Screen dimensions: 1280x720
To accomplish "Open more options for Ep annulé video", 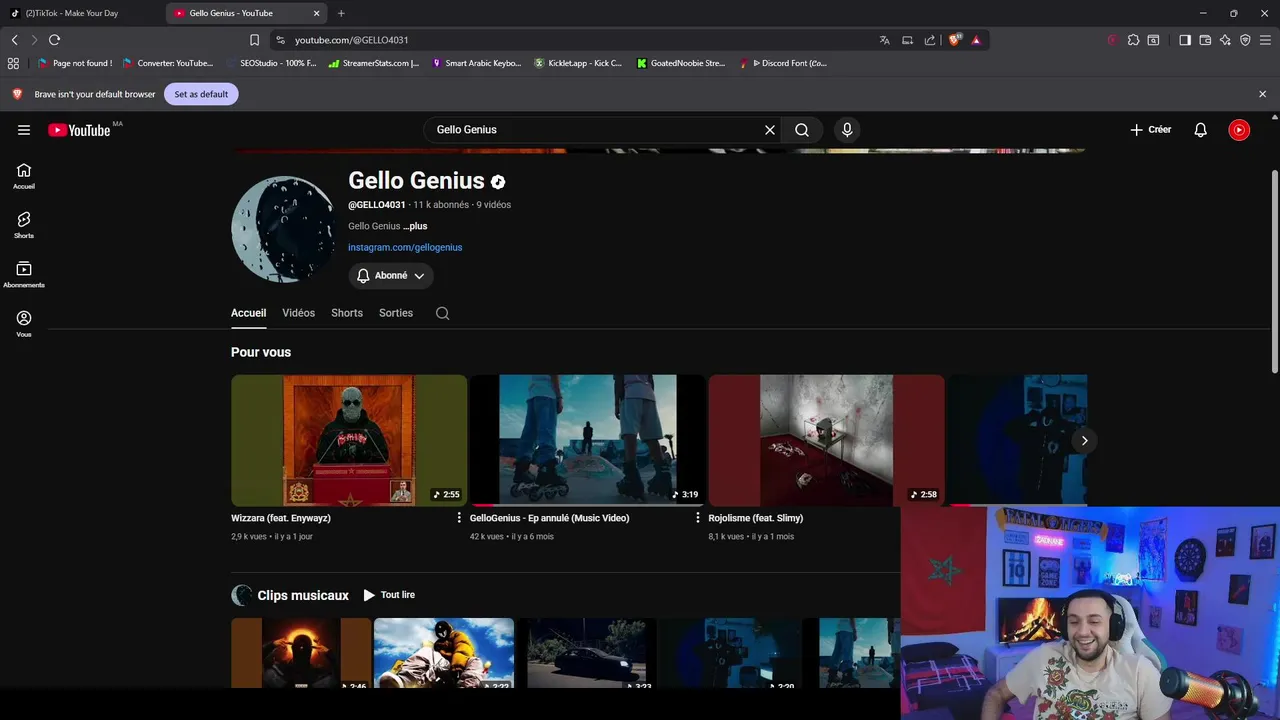I will 698,518.
